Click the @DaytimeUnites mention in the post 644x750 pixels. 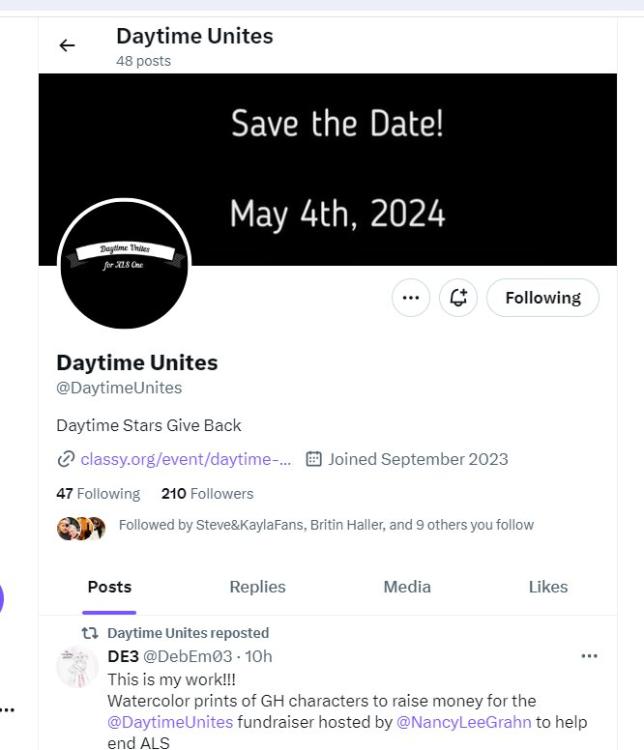point(170,722)
